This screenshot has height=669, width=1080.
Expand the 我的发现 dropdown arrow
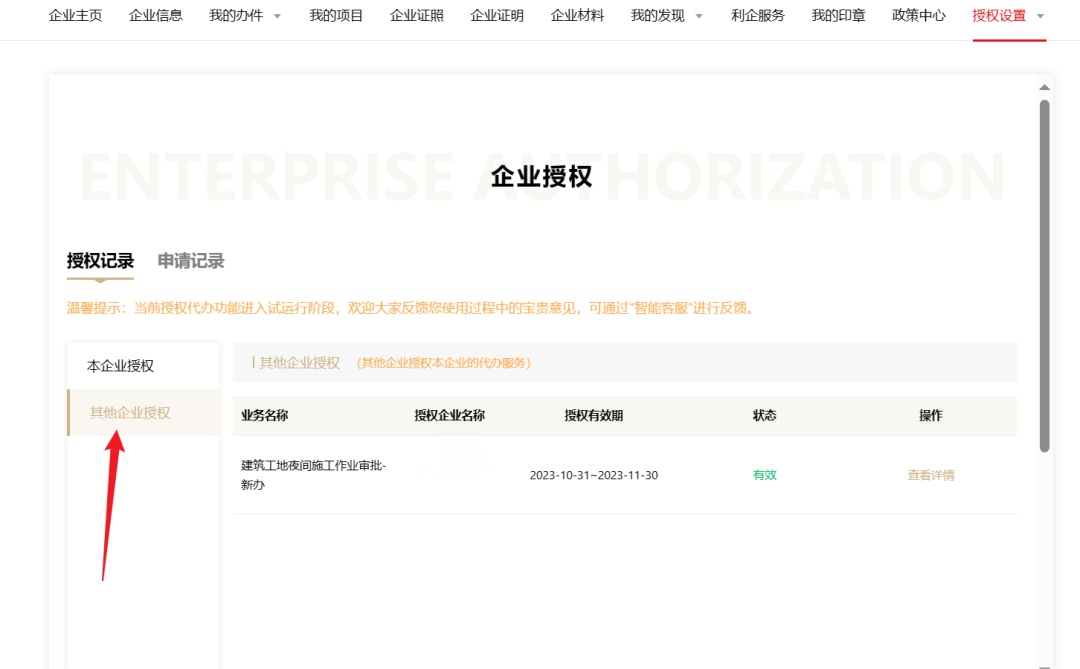coord(698,17)
